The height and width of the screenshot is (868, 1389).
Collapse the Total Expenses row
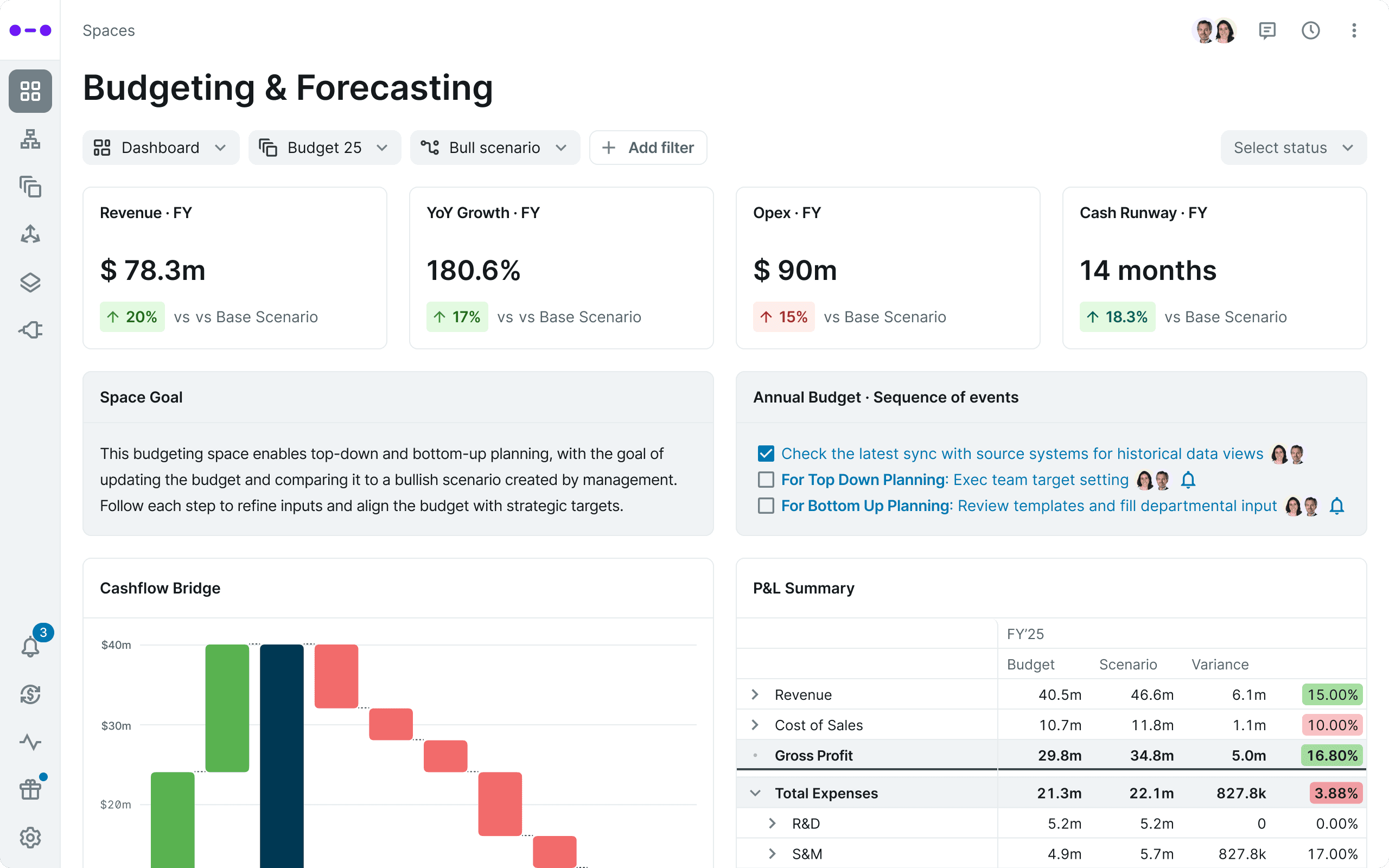click(755, 793)
